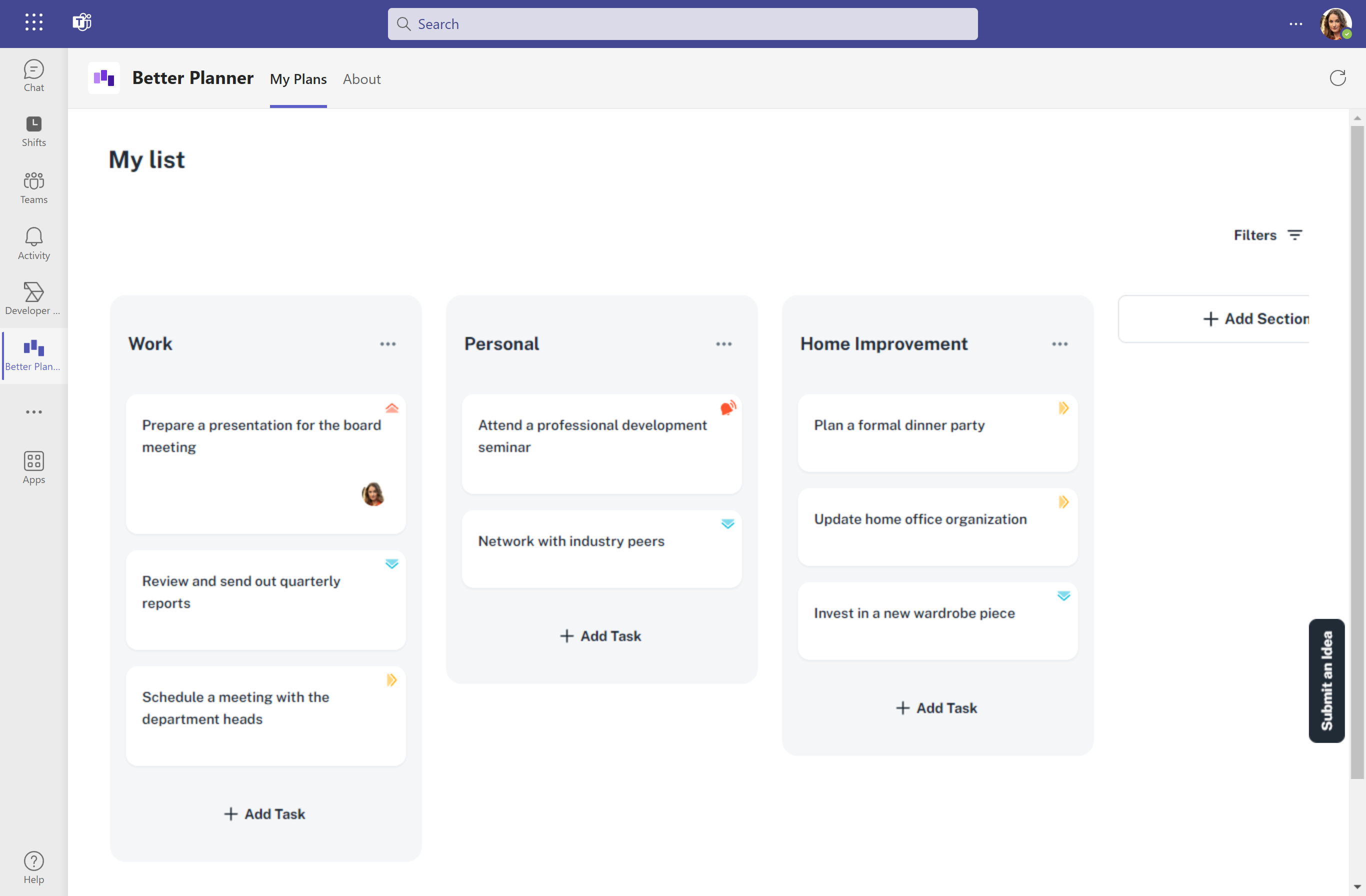
Task: Open Help at sidebar bottom
Action: pyautogui.click(x=34, y=867)
